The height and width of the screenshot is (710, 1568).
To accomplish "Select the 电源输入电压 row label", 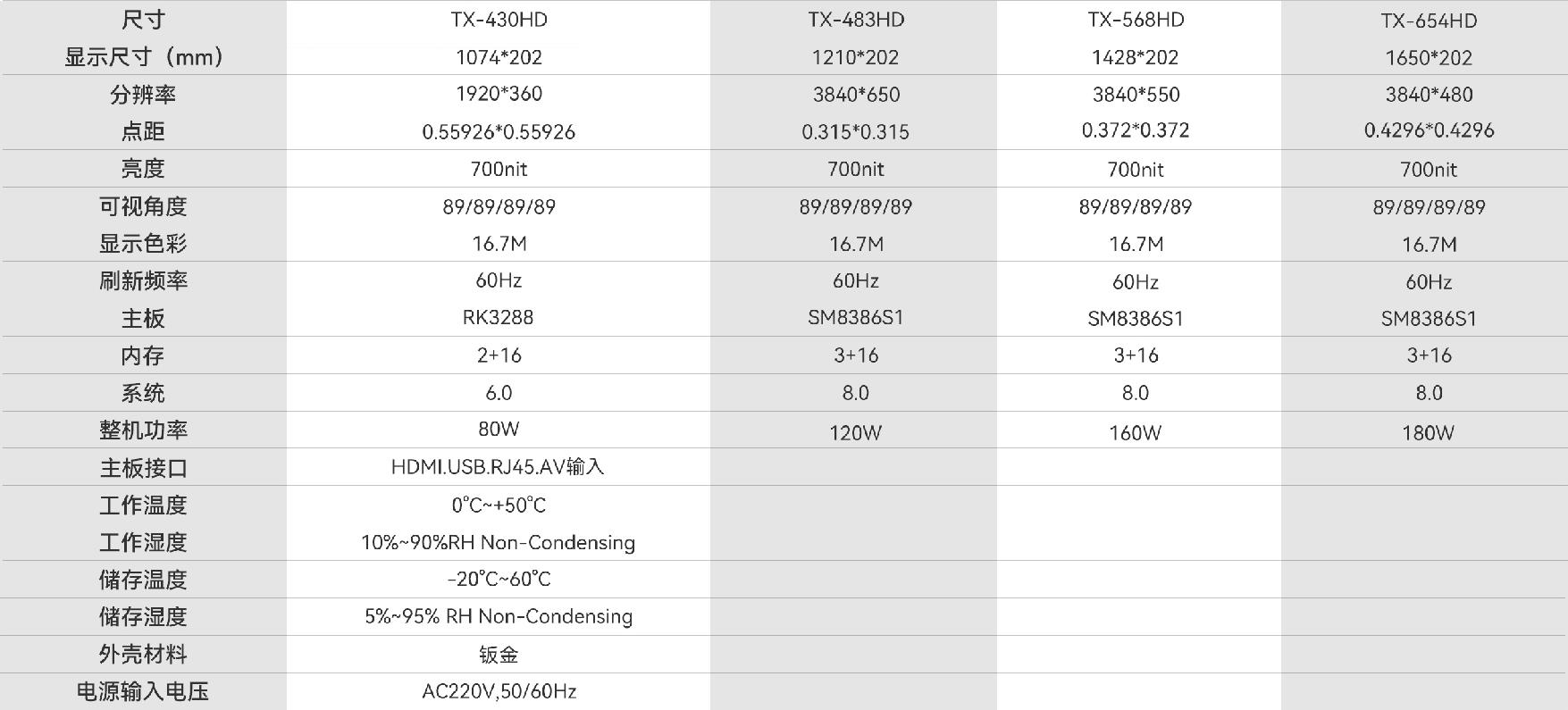I will (143, 691).
